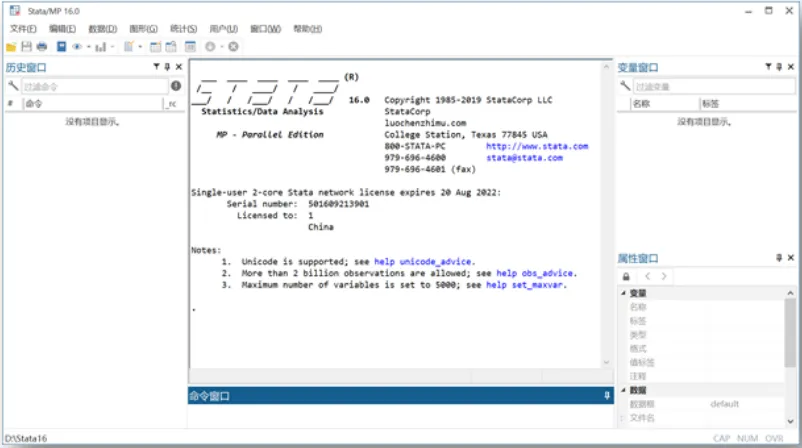Click wrench icon in 变量窗口 filter

click(x=625, y=86)
